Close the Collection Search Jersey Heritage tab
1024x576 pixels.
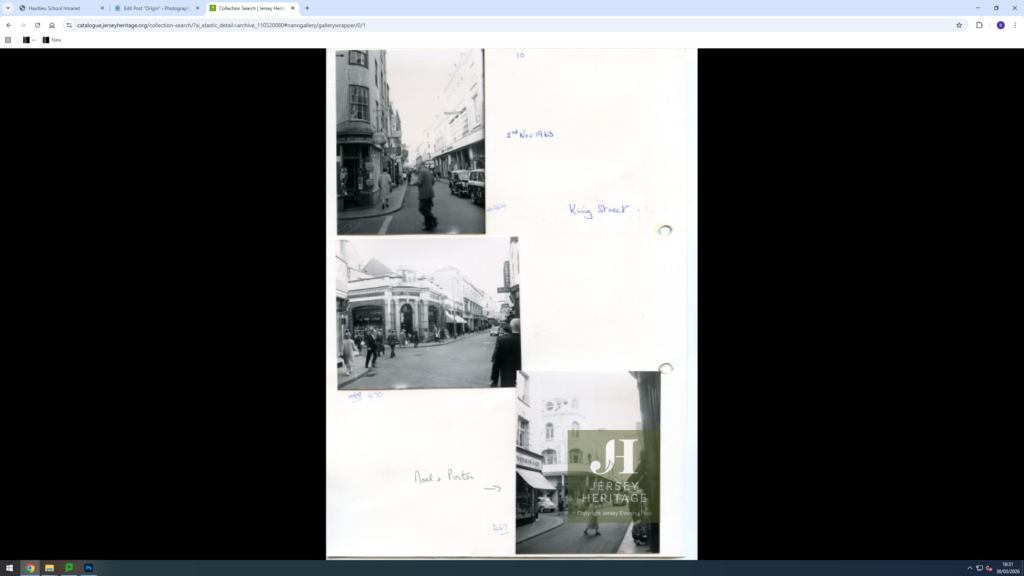click(293, 8)
